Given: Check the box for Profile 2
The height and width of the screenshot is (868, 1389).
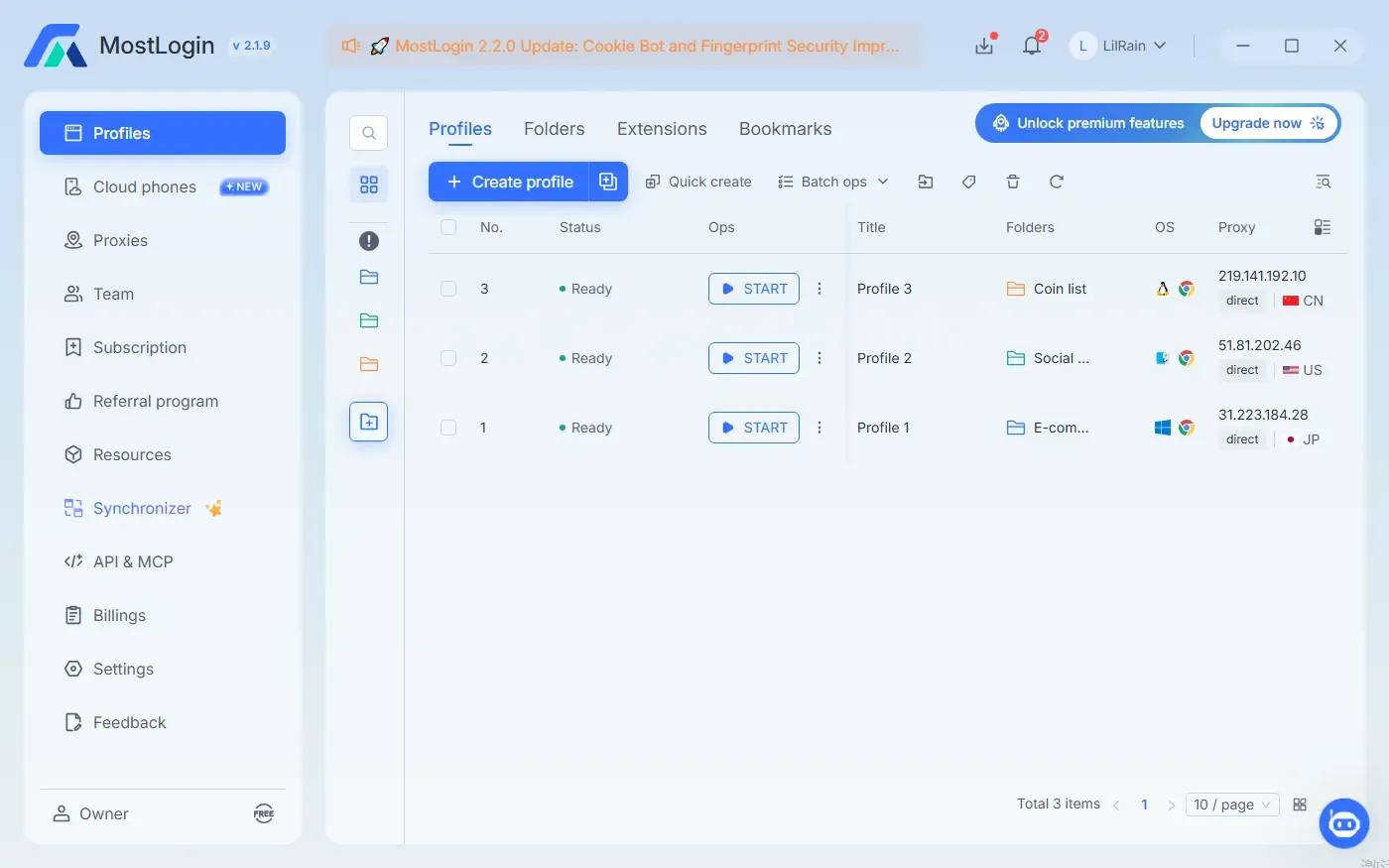Looking at the screenshot, I should pyautogui.click(x=448, y=358).
